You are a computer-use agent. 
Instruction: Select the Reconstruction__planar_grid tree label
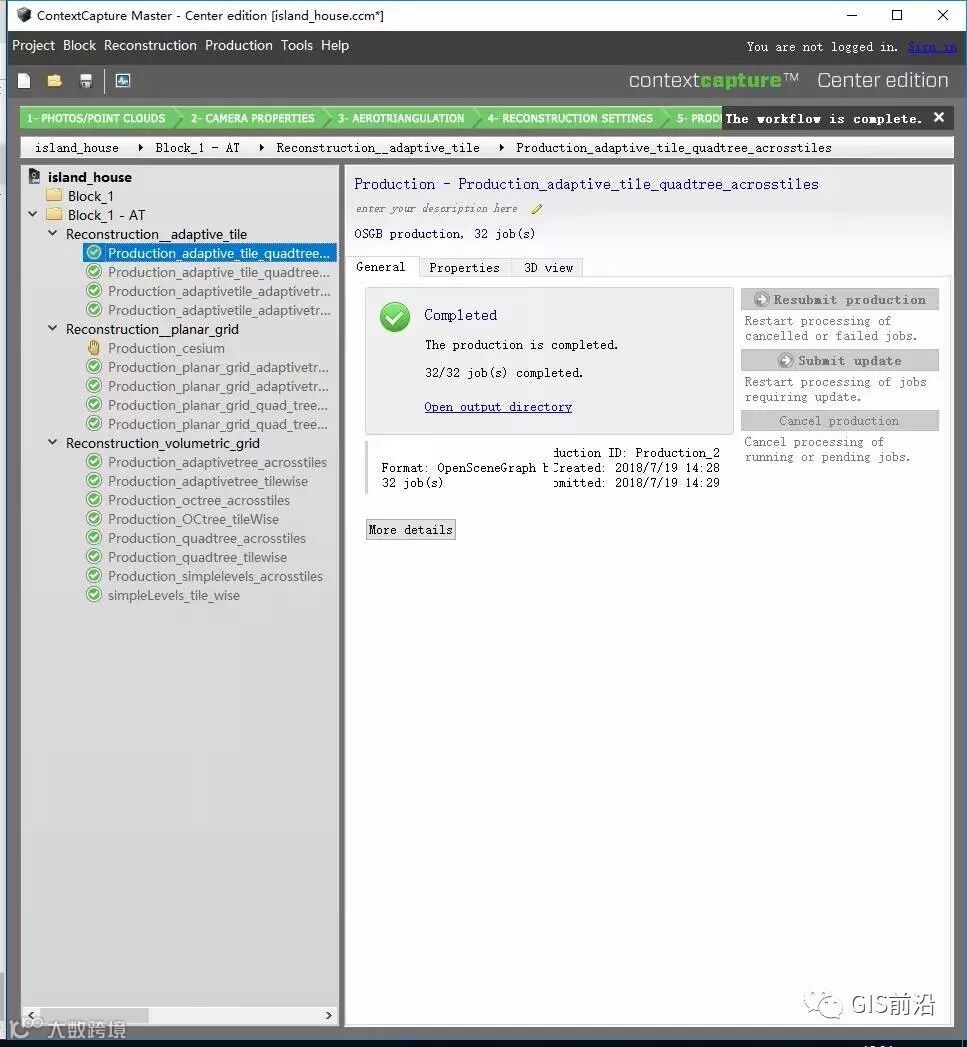[x=152, y=329]
